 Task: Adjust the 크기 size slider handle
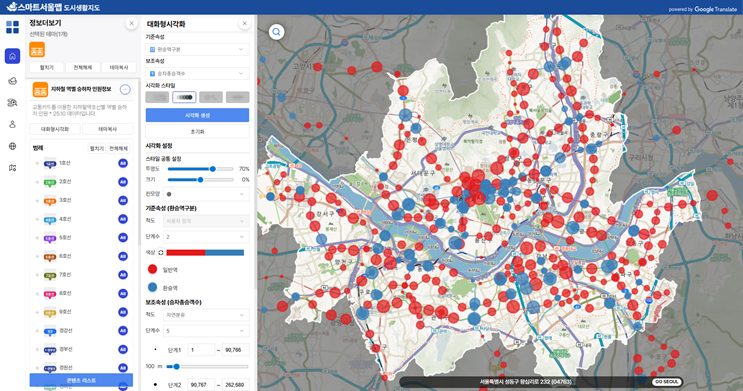tap(200, 180)
